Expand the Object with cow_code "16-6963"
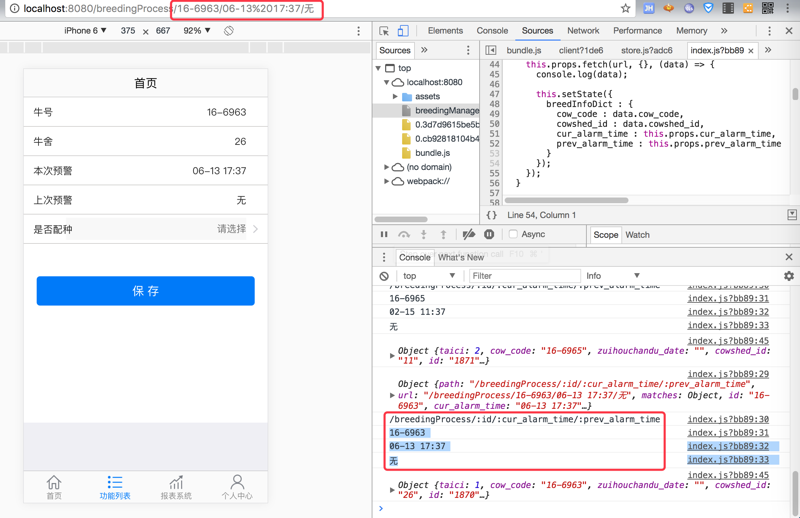The image size is (800, 518). (x=392, y=490)
